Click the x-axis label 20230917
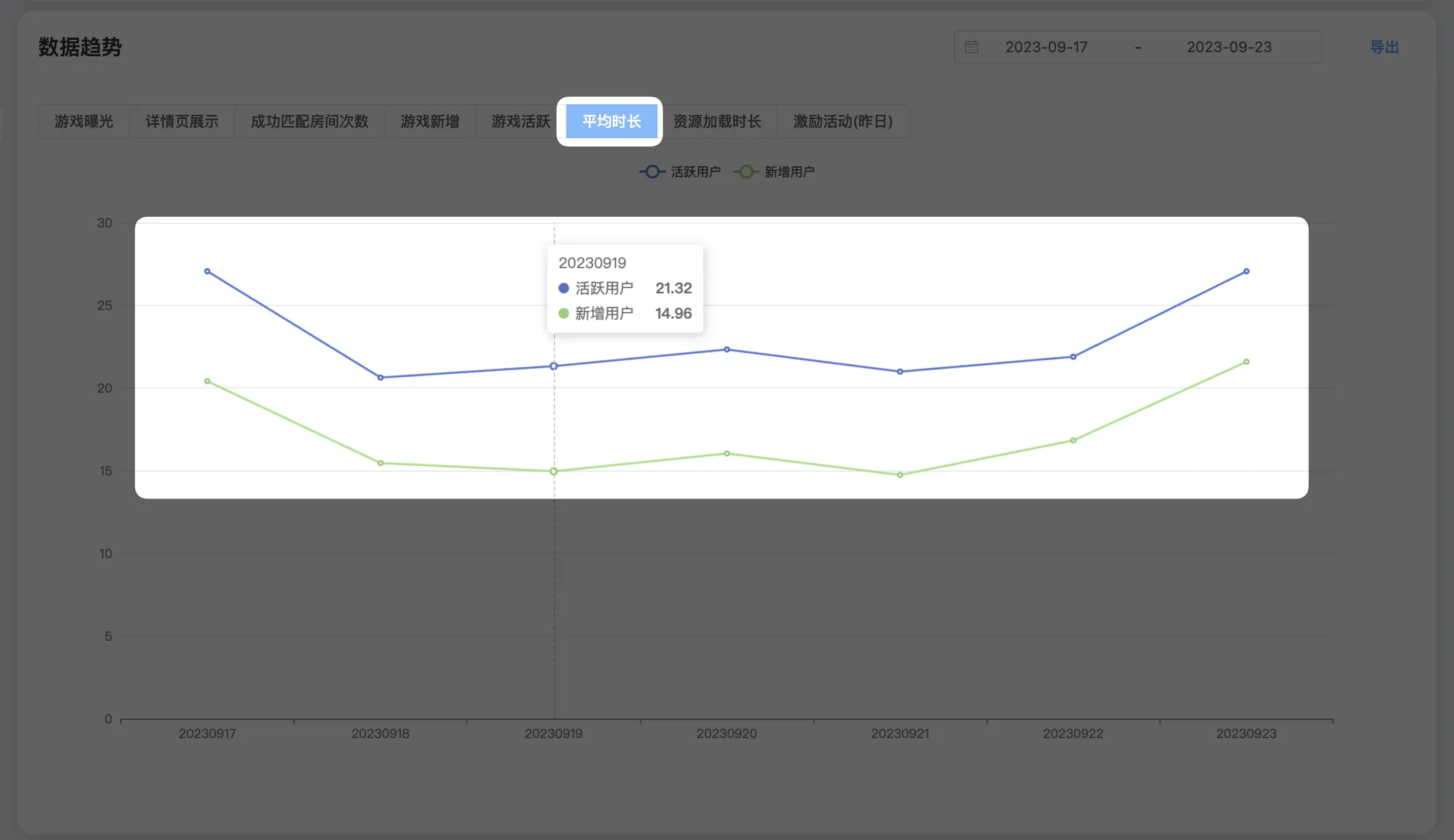Image resolution: width=1454 pixels, height=840 pixels. pos(207,733)
